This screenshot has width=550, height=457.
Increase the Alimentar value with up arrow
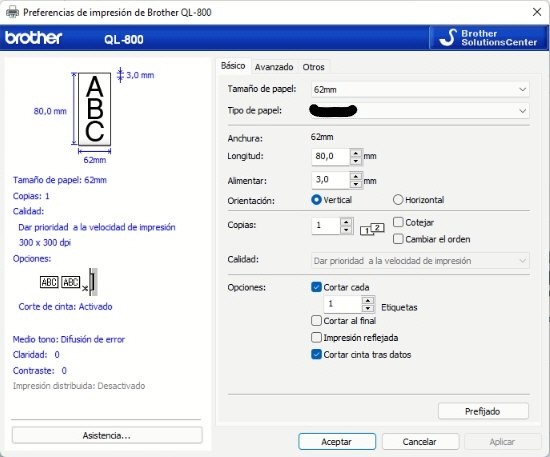point(356,176)
